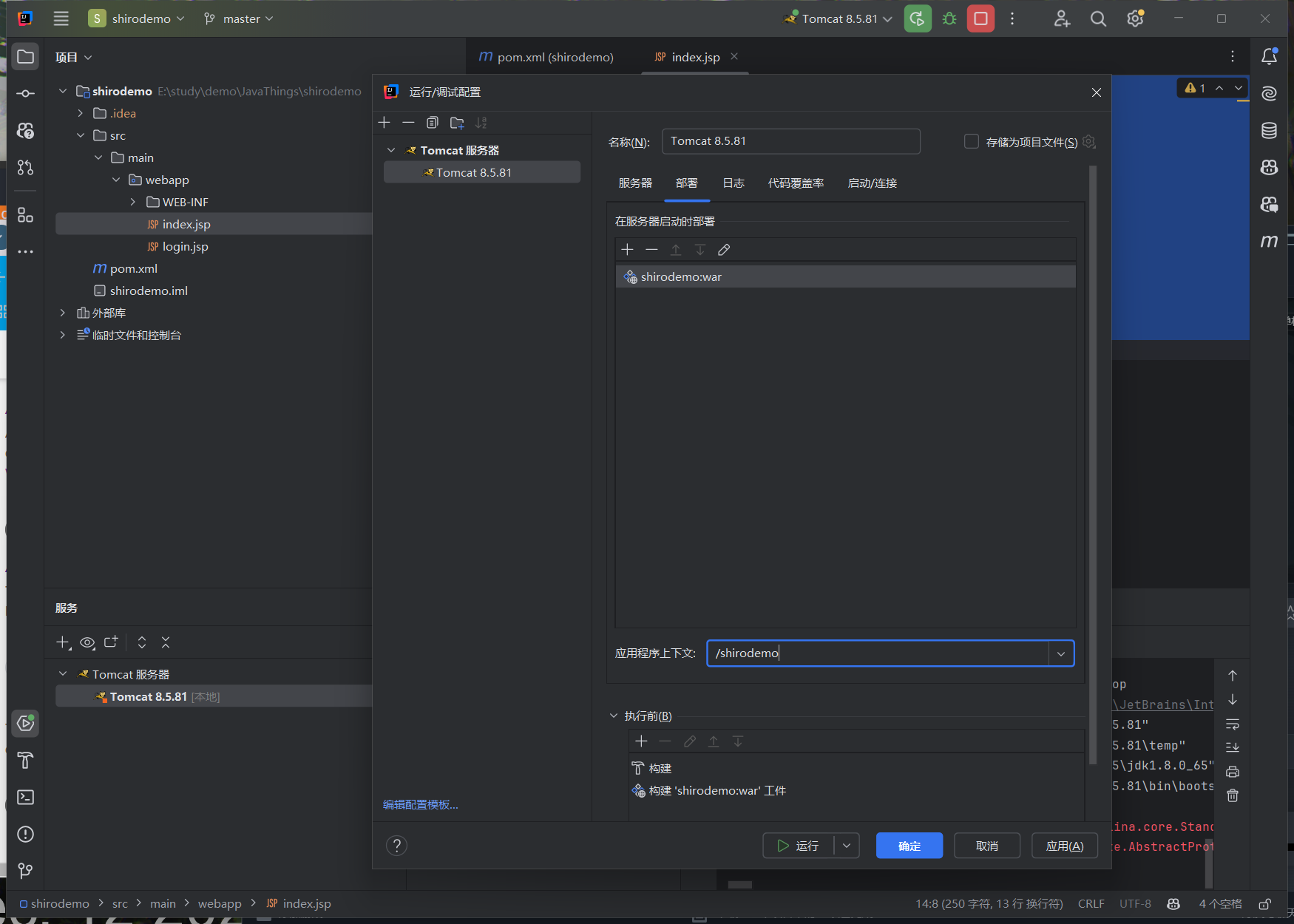
Task: Open the Build hammer tool window
Action: tap(26, 760)
